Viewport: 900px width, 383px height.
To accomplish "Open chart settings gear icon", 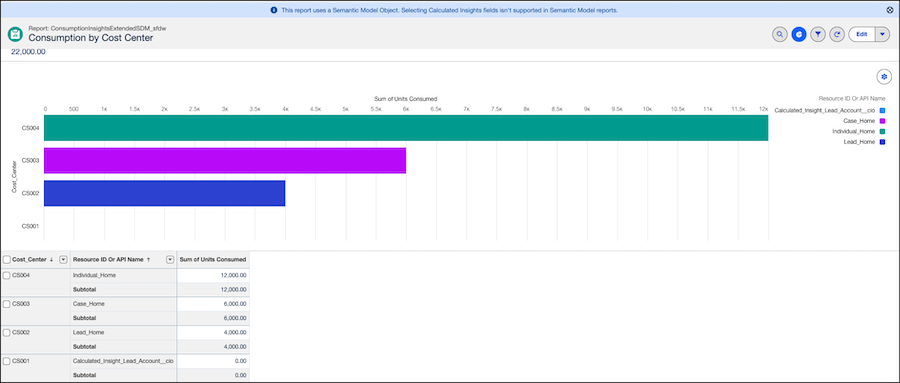I will click(x=884, y=76).
